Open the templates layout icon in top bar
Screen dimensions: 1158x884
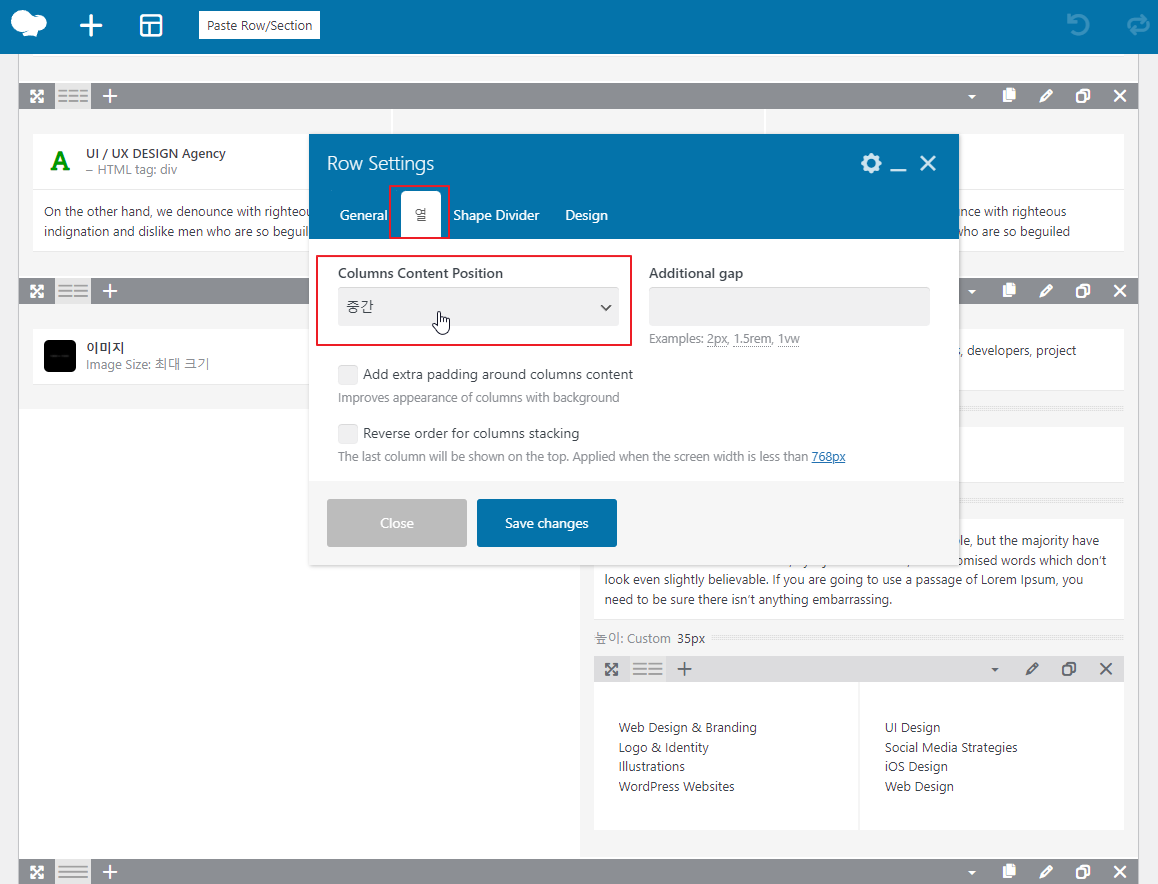pos(151,25)
